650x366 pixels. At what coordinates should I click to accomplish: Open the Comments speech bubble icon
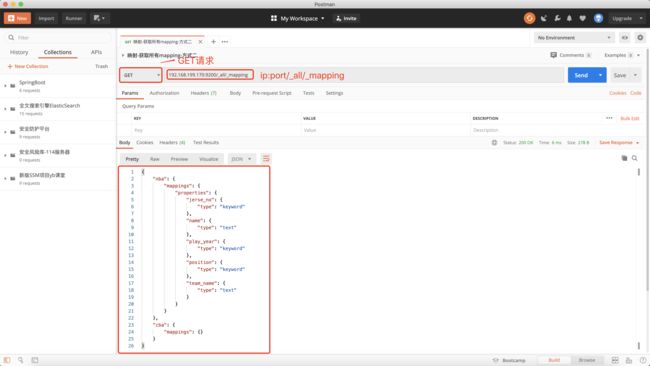(x=553, y=55)
